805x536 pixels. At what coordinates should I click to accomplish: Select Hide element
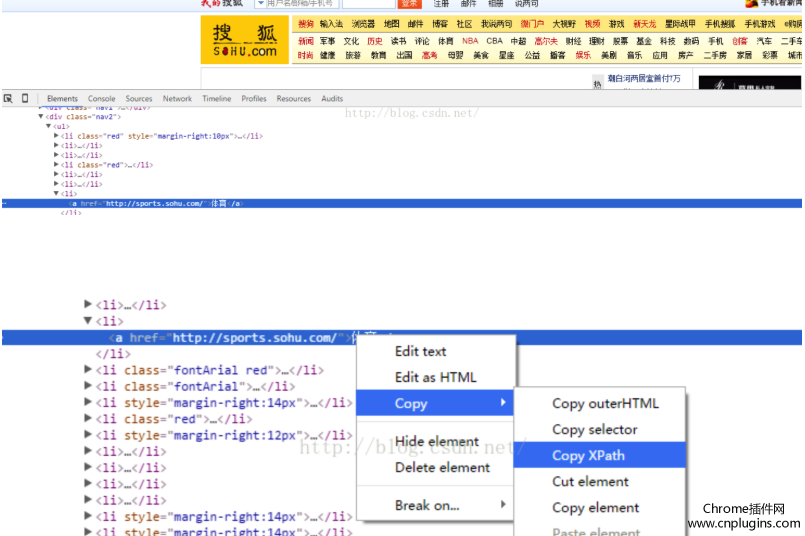click(437, 442)
